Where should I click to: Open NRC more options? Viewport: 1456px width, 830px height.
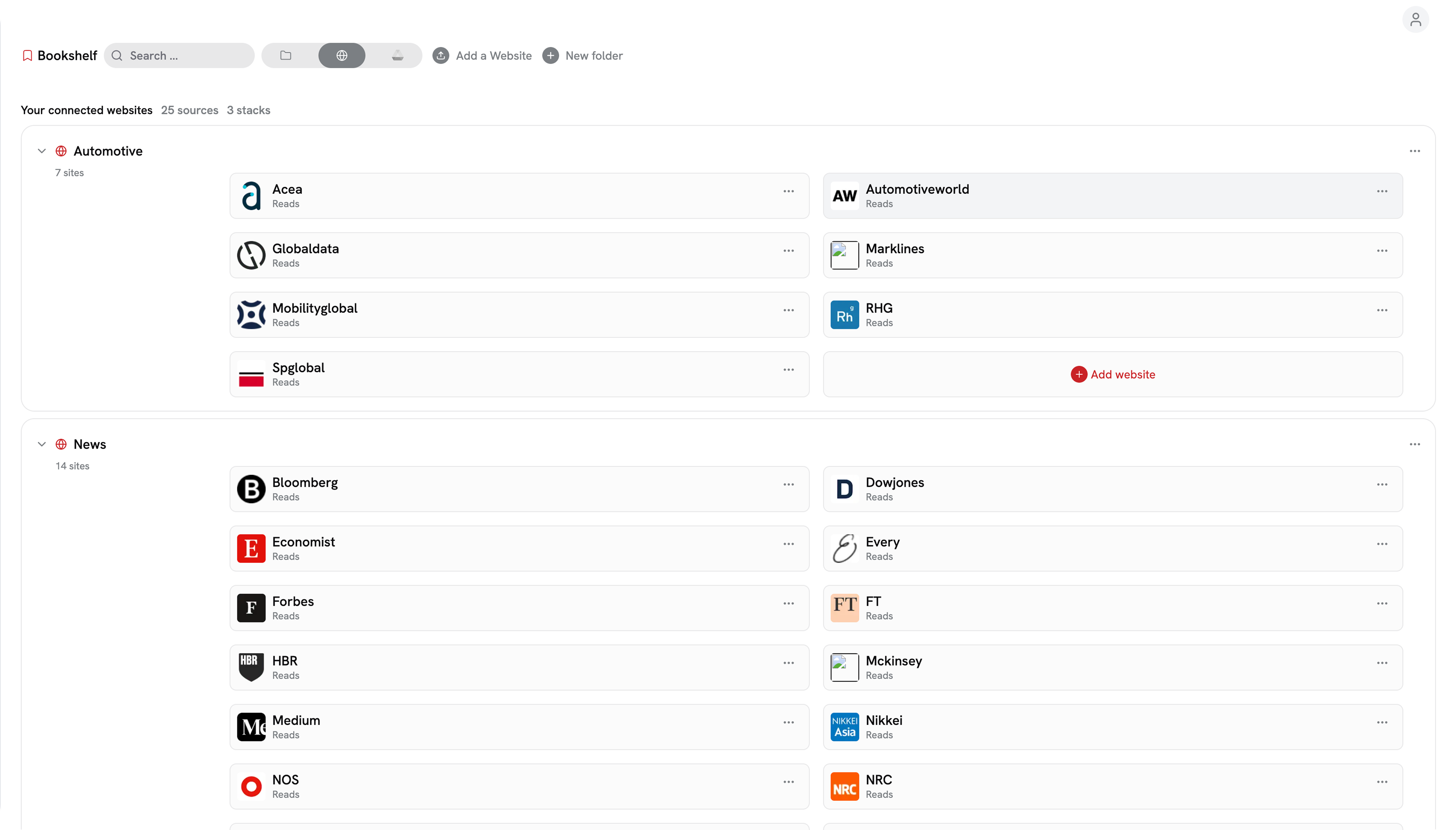pyautogui.click(x=1382, y=781)
